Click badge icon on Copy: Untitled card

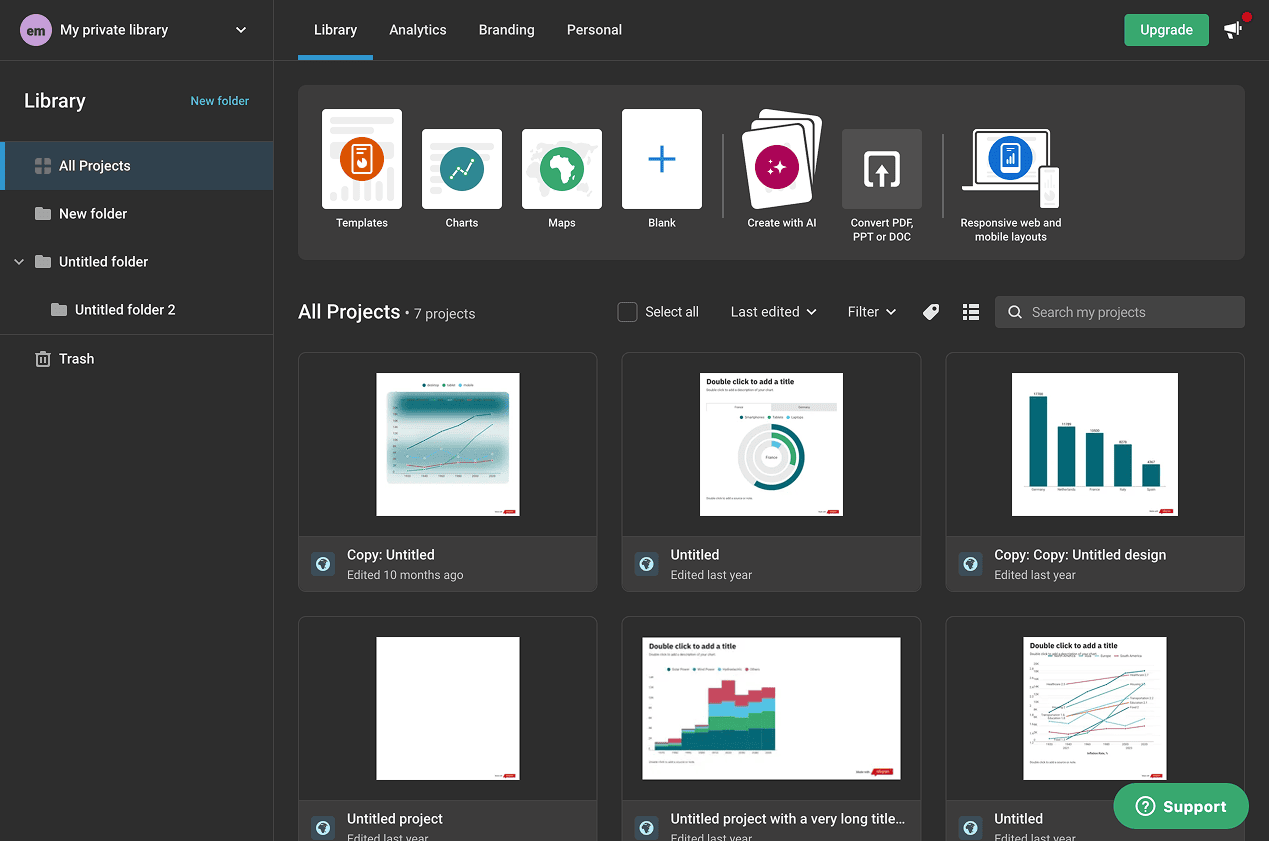[323, 564]
